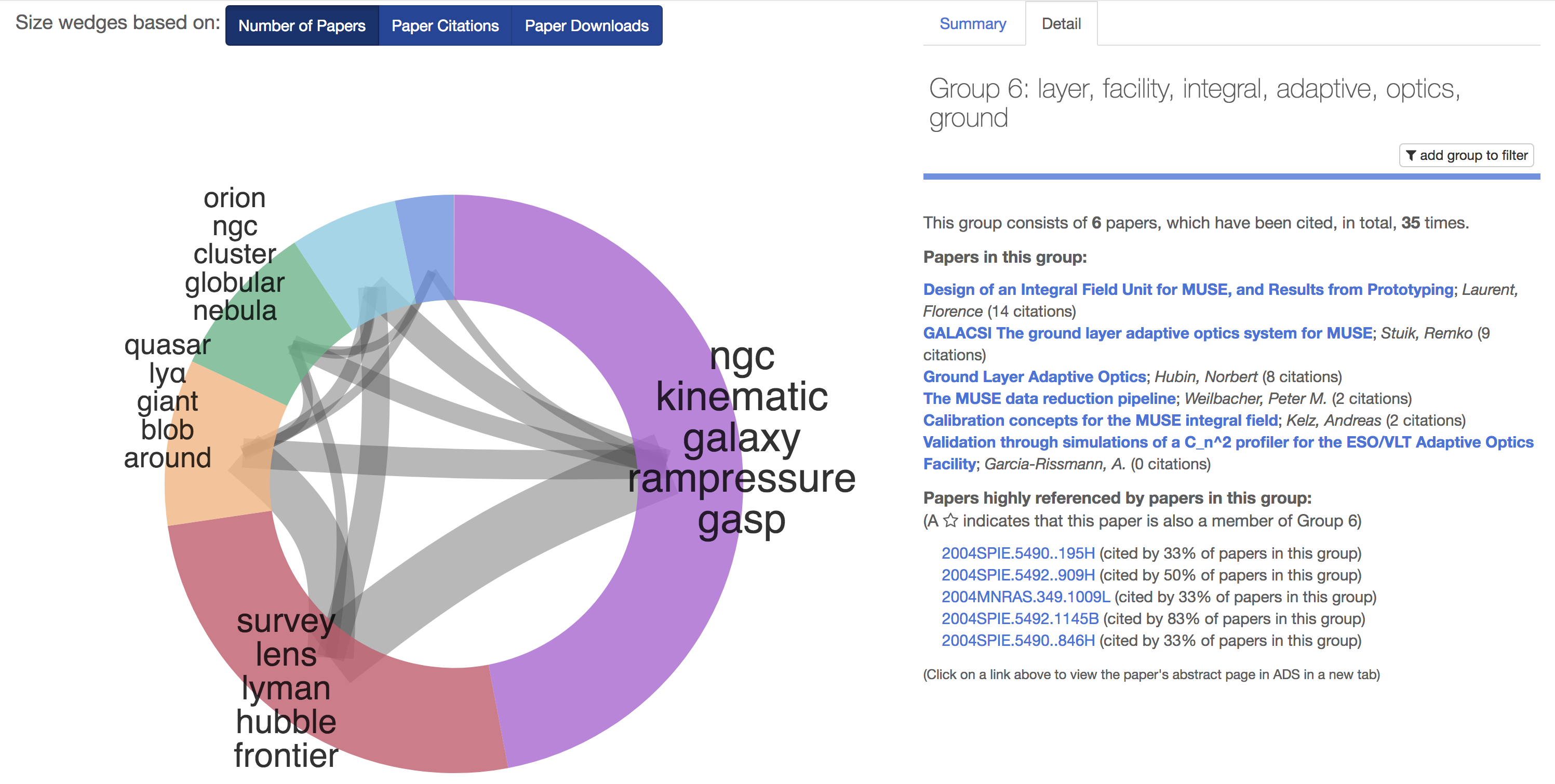This screenshot has height=784, width=1555.
Task: Open reference 2004MNRAS.349.1009L
Action: pyautogui.click(x=1025, y=597)
